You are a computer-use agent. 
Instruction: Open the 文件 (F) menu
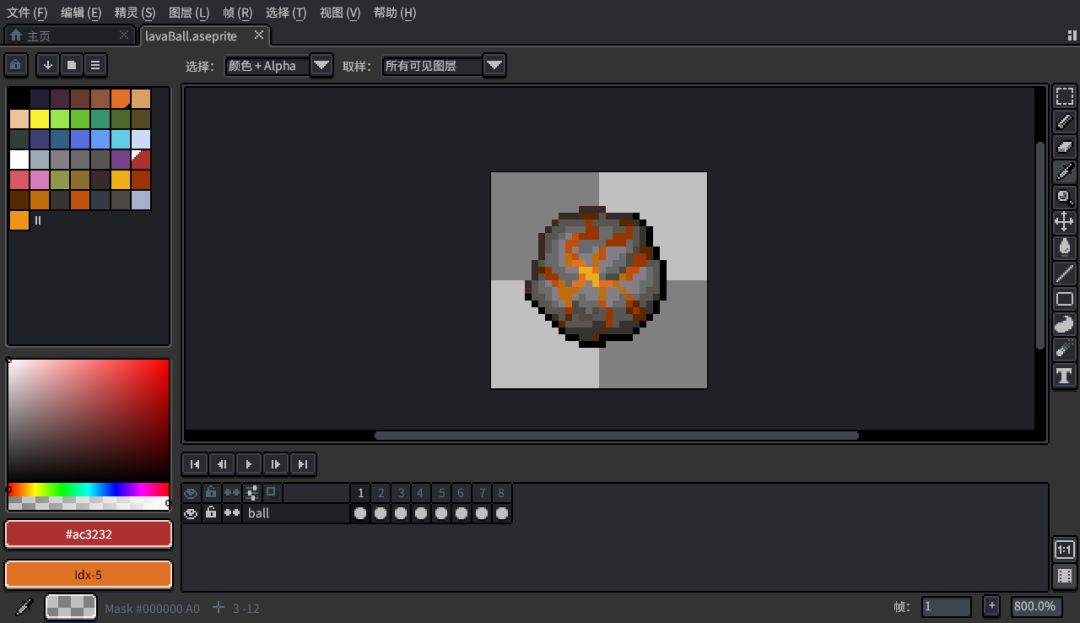coord(27,12)
